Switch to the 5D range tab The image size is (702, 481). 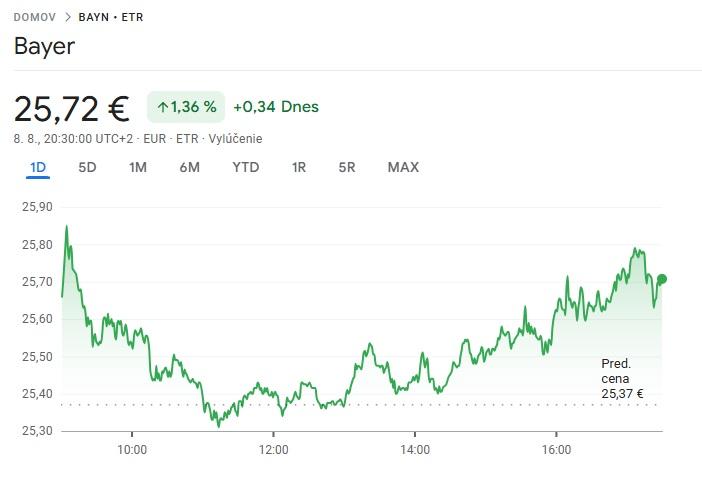(x=87, y=167)
